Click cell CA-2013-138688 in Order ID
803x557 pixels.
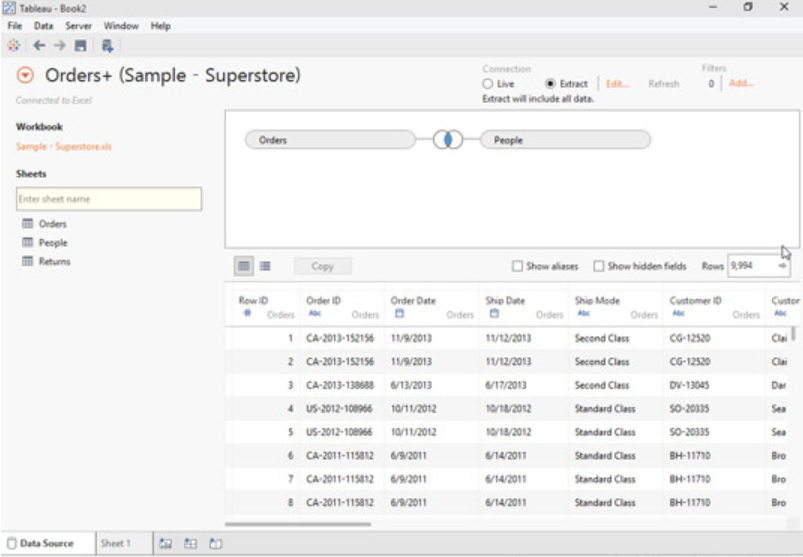click(340, 385)
